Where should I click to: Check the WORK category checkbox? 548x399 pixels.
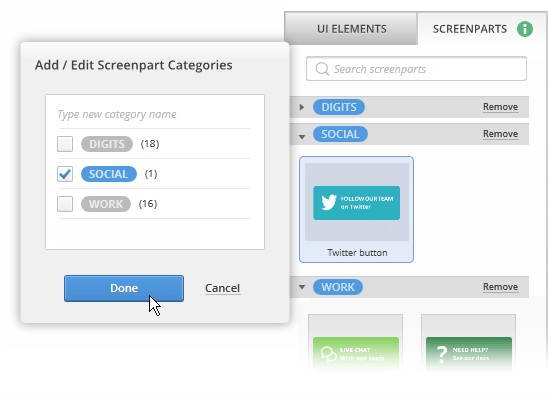tap(65, 204)
